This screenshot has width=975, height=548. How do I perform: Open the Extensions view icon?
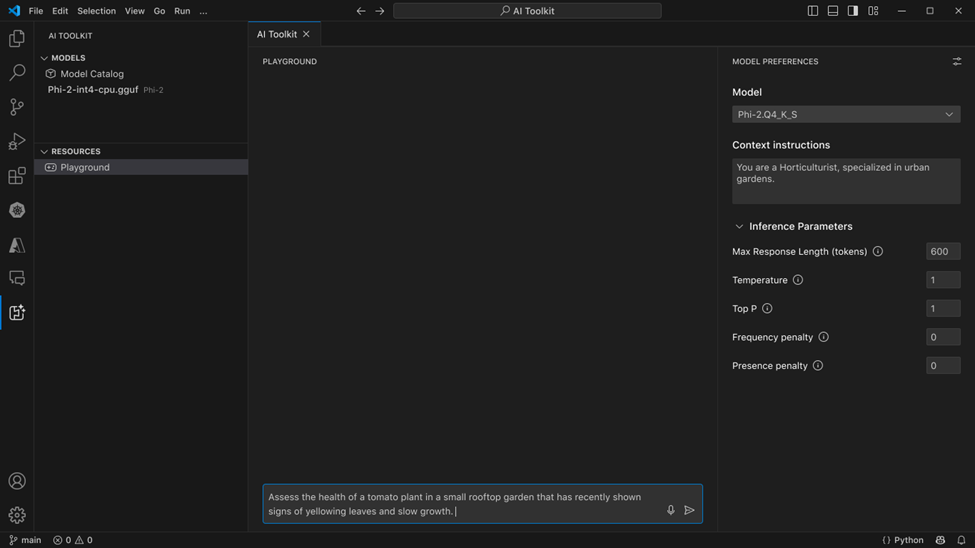click(x=17, y=175)
